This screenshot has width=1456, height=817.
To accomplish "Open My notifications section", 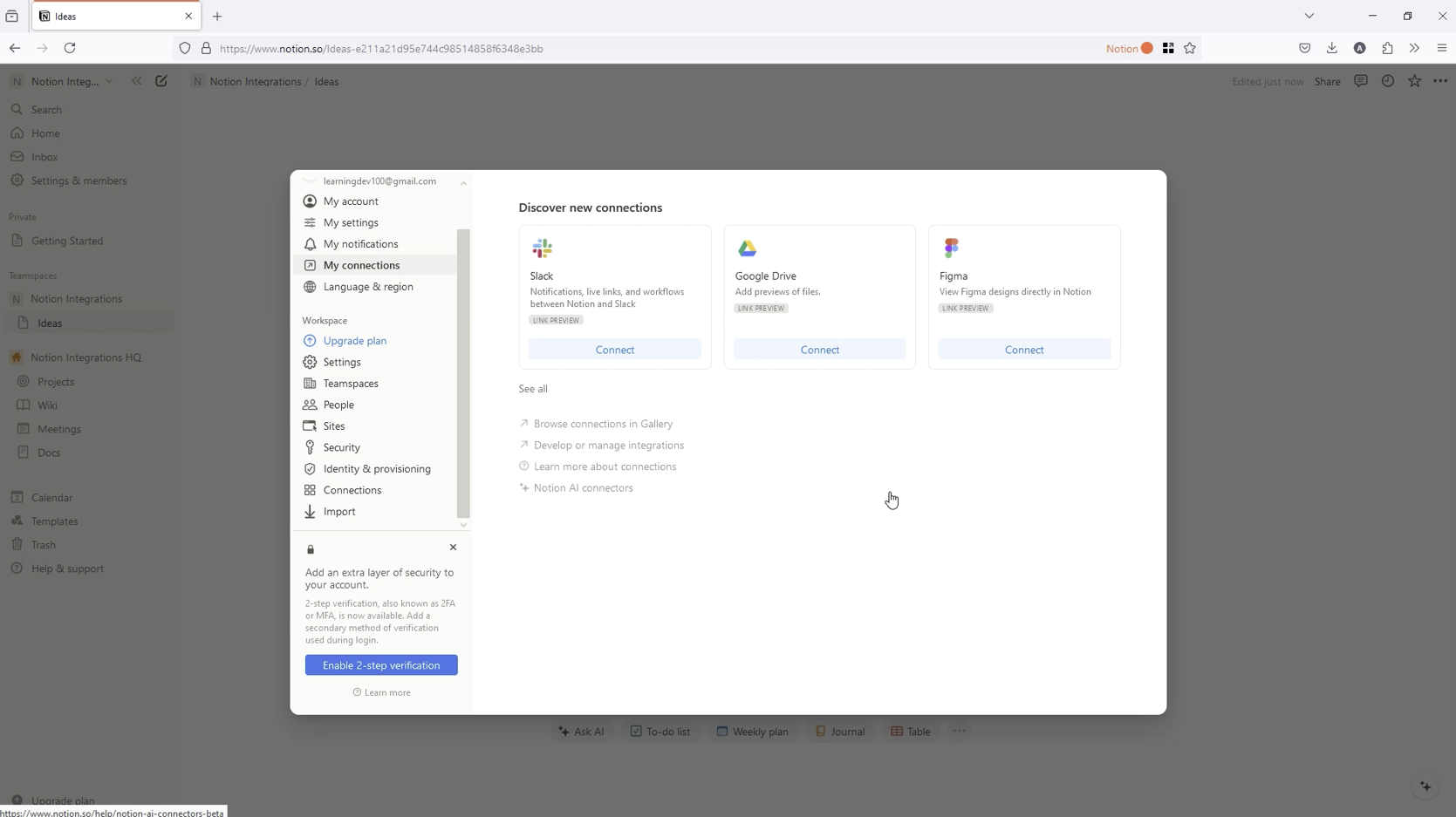I will 375,244.
